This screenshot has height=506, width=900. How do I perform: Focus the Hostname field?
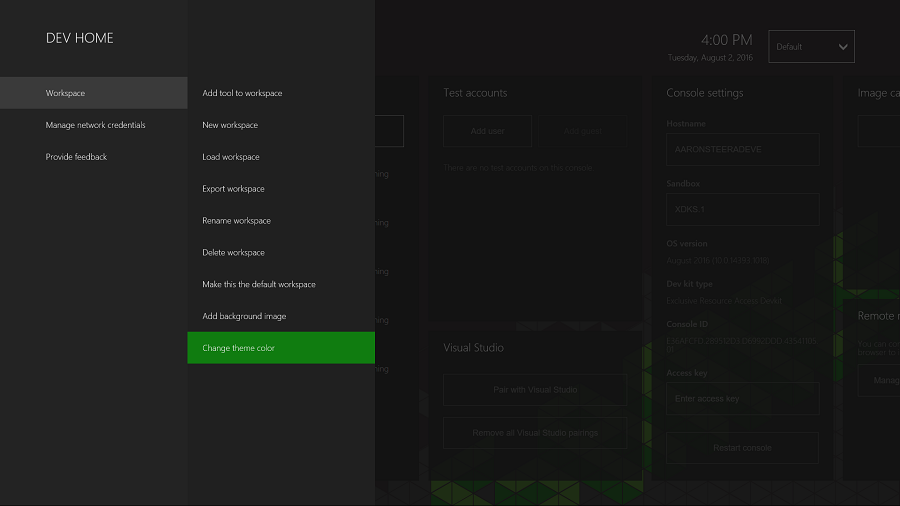click(743, 149)
